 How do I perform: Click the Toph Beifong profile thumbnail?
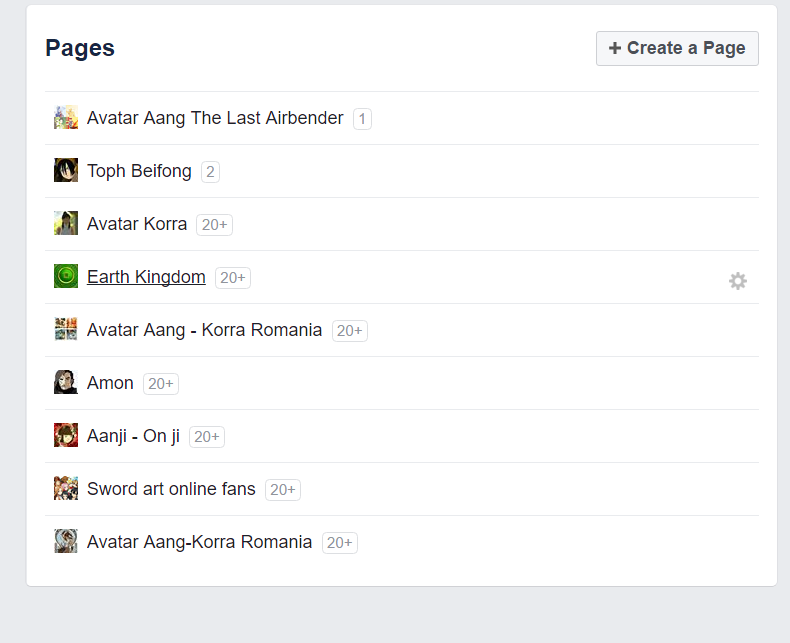click(x=66, y=171)
